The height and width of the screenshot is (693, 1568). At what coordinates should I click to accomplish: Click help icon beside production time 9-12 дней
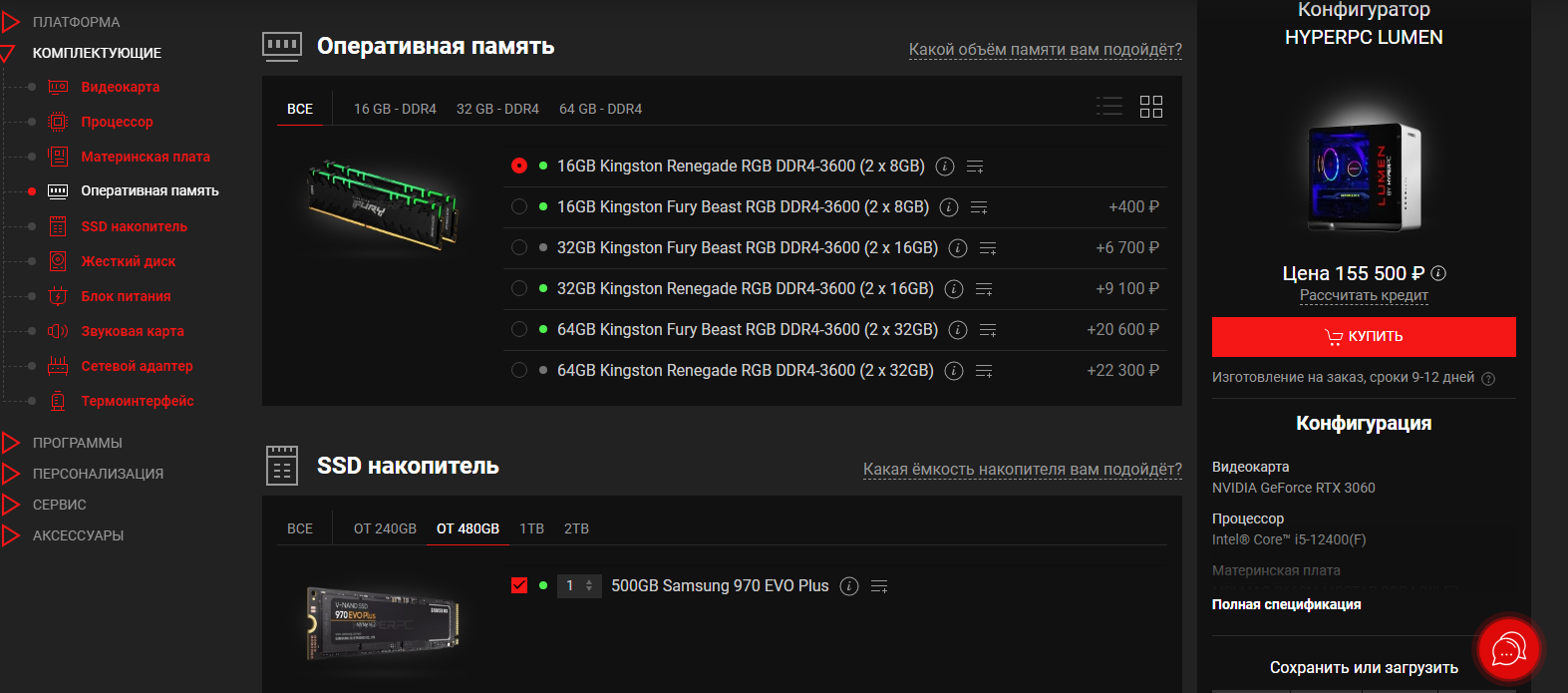pos(1488,379)
